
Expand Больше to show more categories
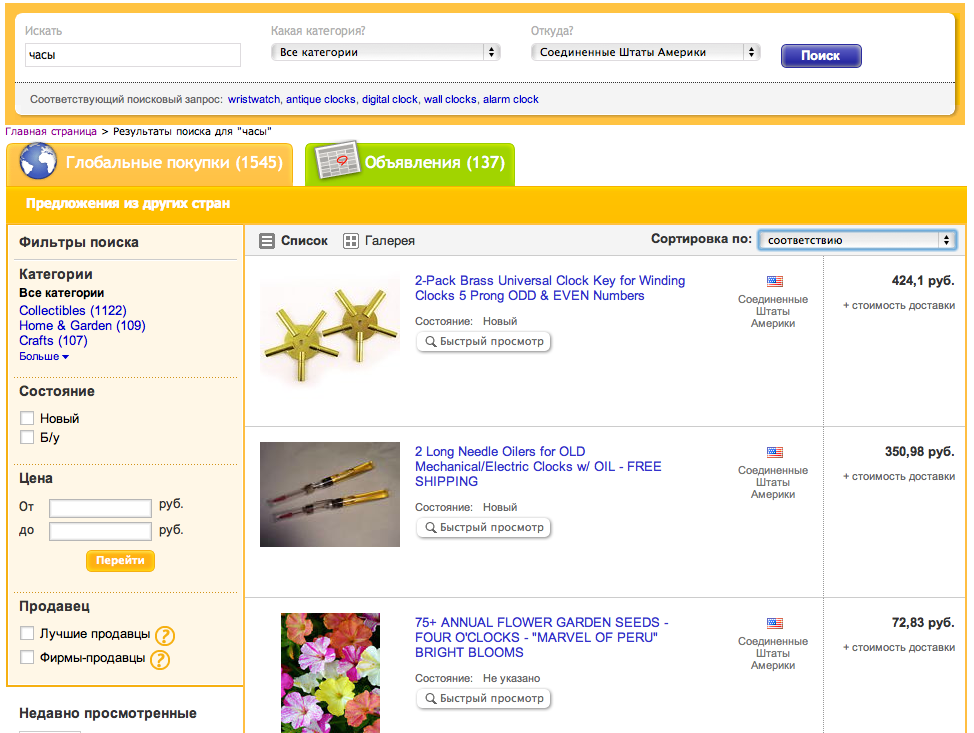44,356
